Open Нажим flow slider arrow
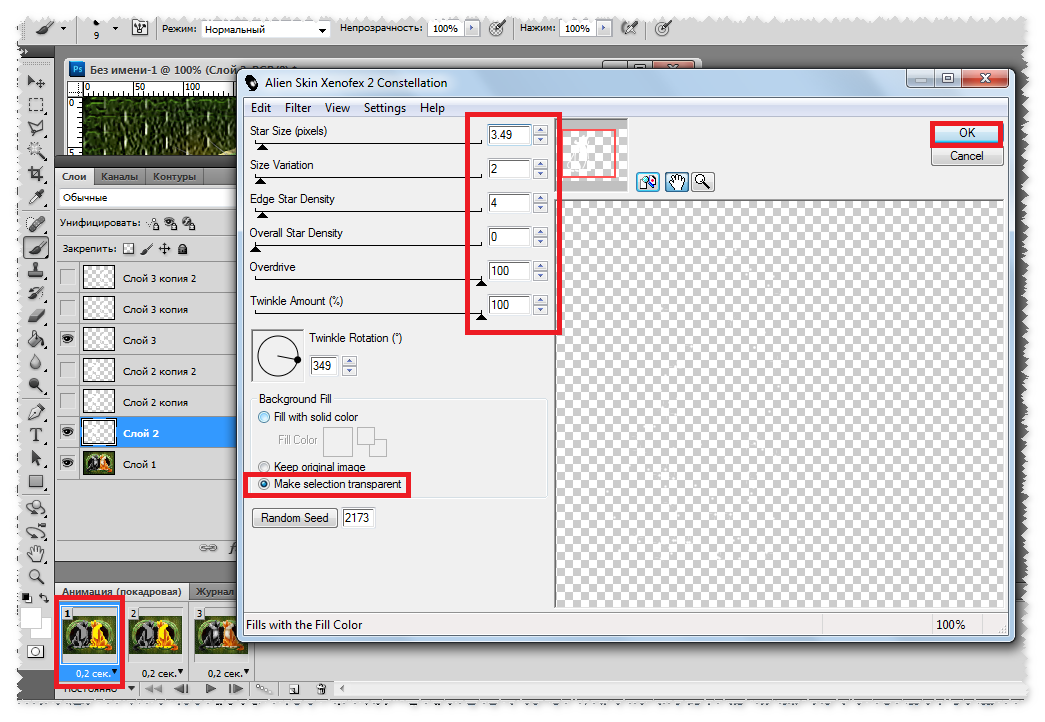 (x=604, y=28)
